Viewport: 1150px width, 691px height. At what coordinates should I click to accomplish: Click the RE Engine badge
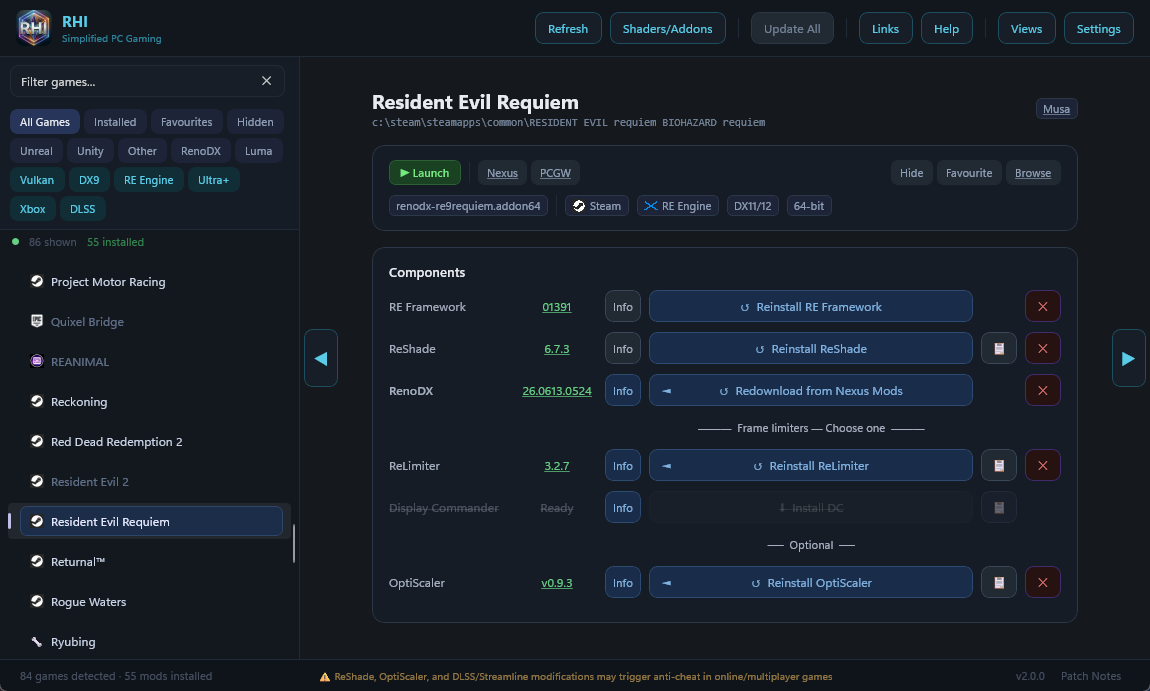[678, 206]
